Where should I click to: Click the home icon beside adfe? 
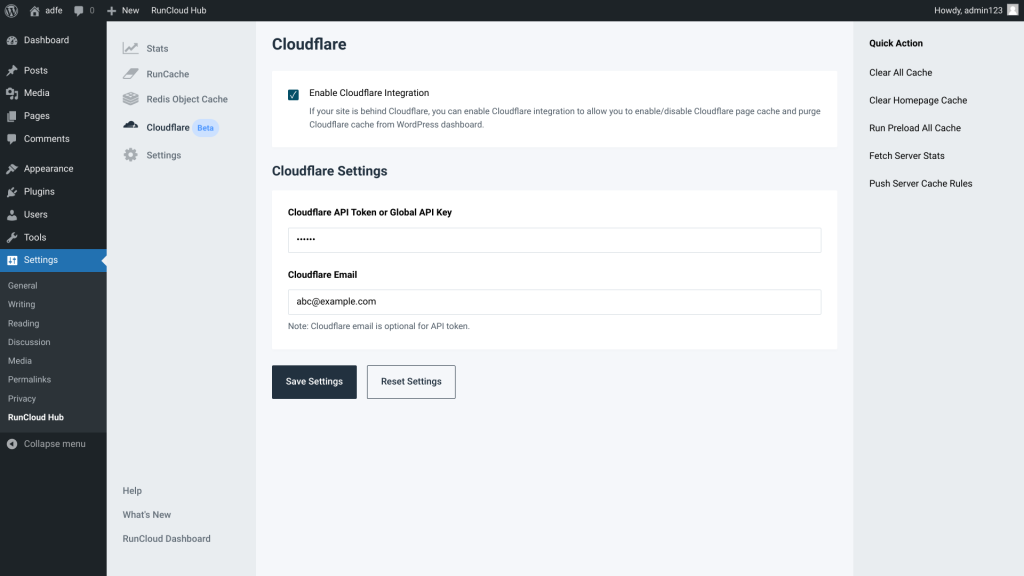coord(35,10)
